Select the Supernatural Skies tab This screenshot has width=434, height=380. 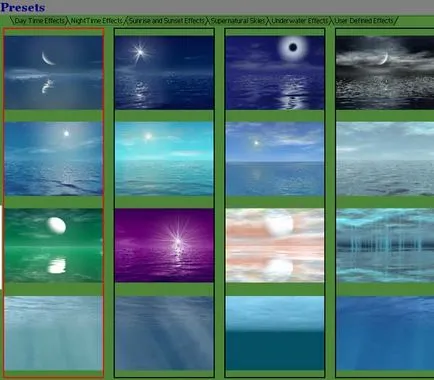coord(238,21)
